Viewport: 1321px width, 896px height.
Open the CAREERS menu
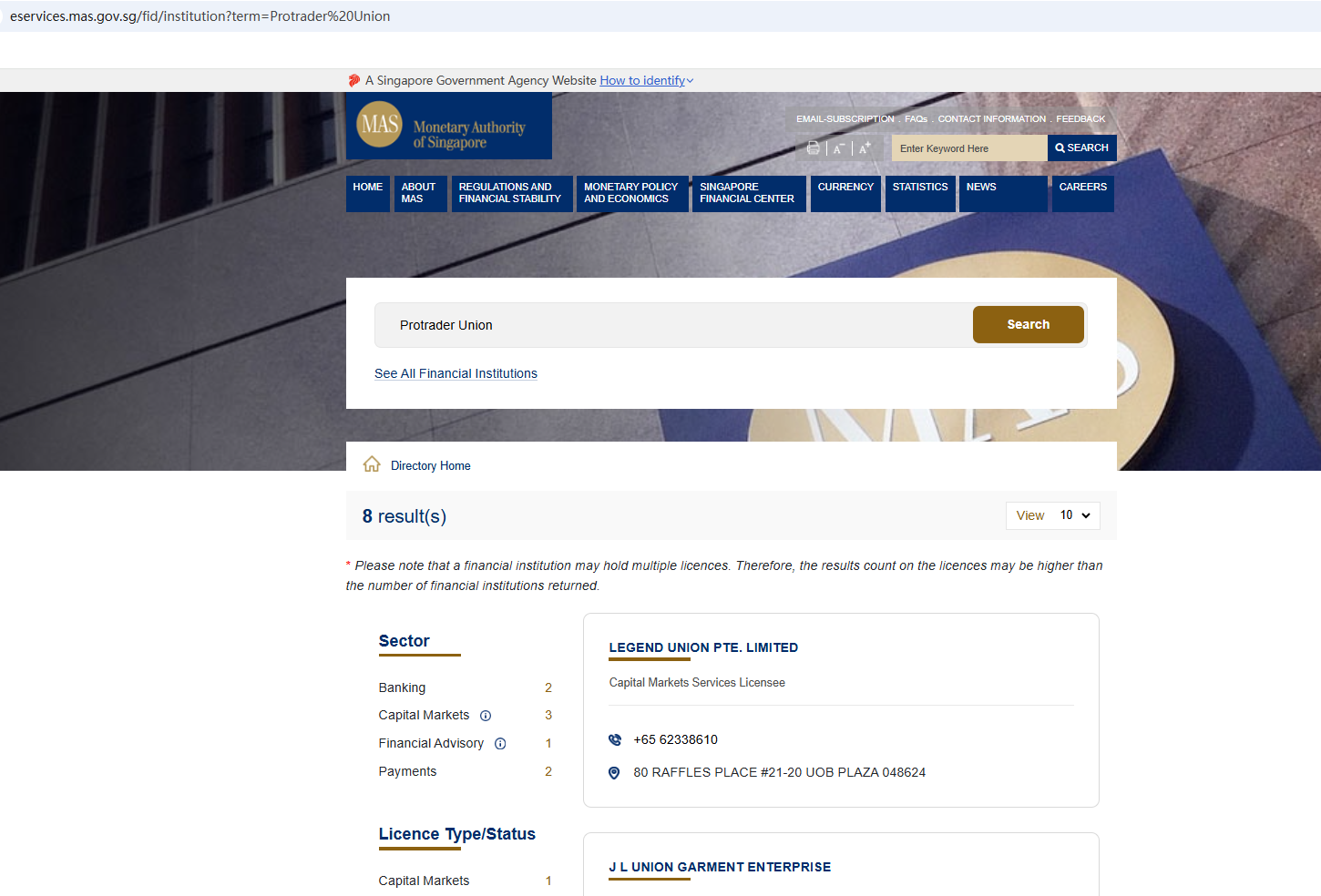pos(1083,193)
